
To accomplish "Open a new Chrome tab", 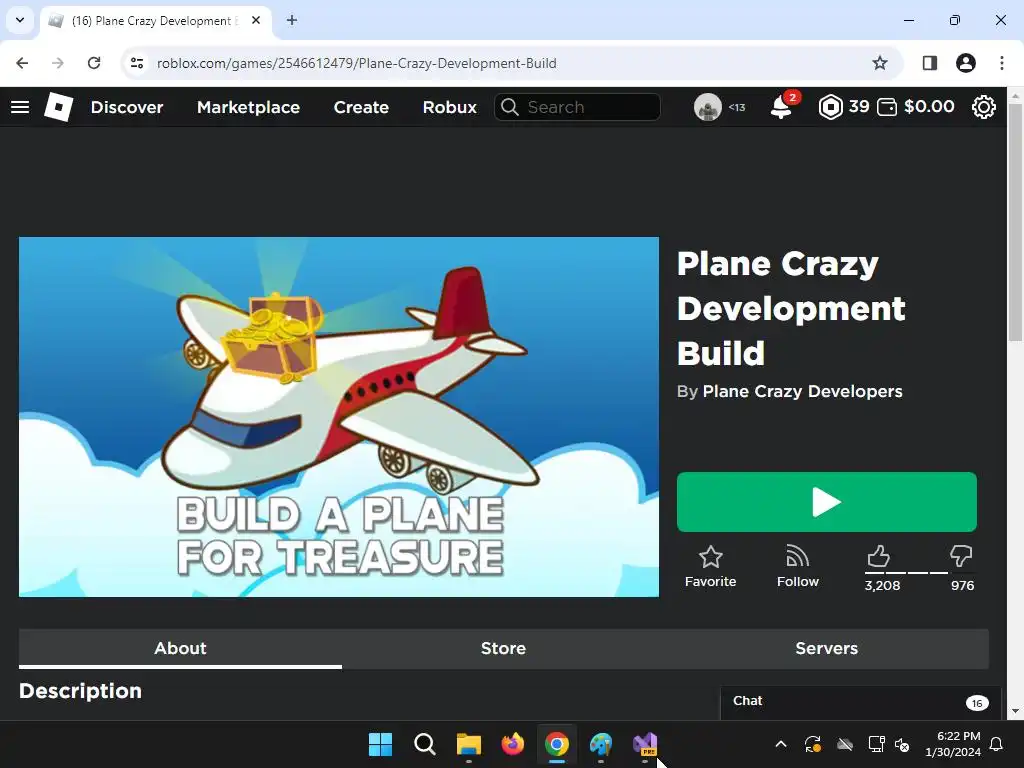I will [x=292, y=20].
